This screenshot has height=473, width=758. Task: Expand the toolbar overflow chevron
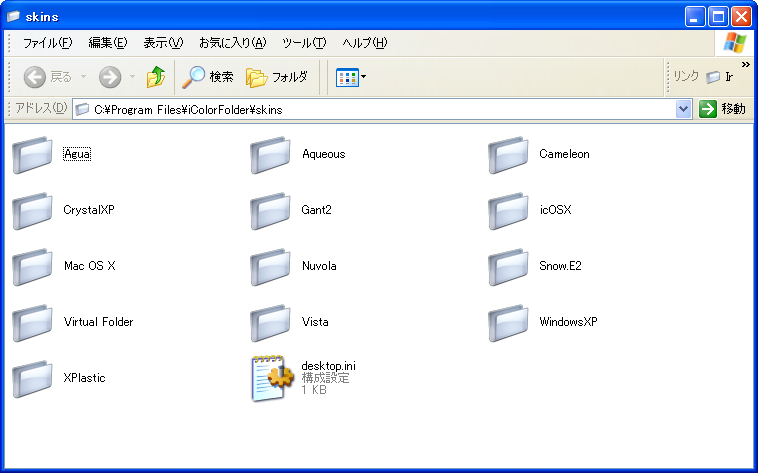745,64
